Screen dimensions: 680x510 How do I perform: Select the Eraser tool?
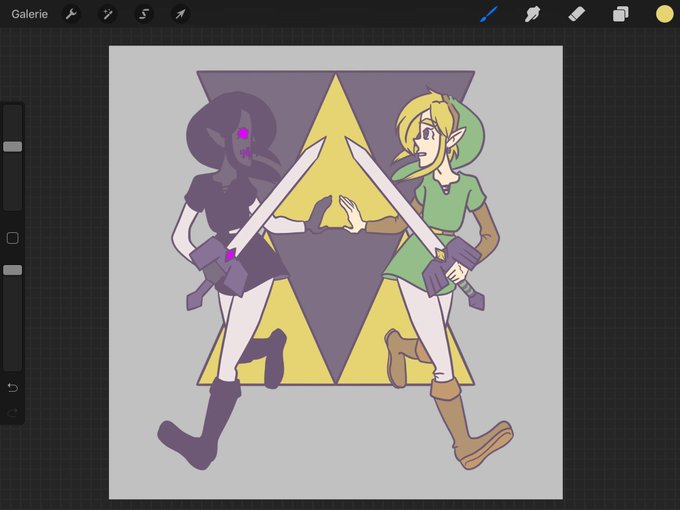click(x=576, y=14)
